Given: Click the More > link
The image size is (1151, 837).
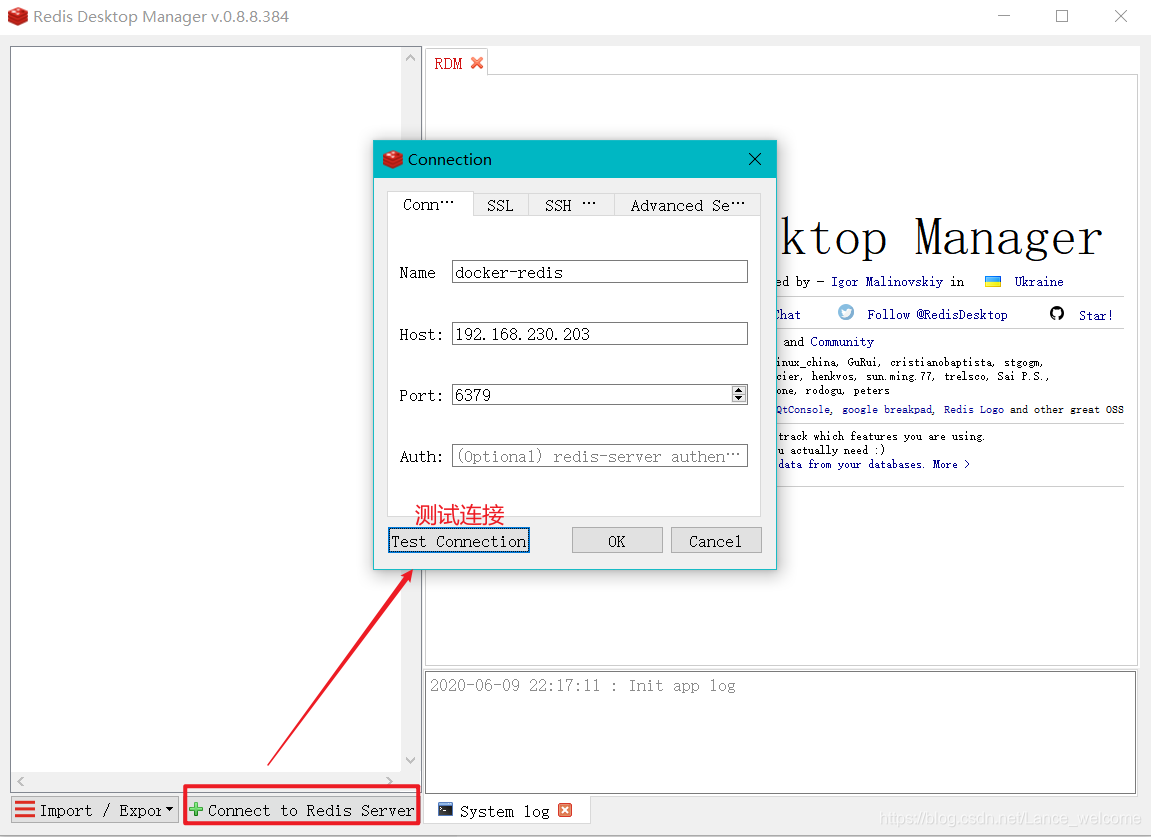Looking at the screenshot, I should tap(951, 464).
